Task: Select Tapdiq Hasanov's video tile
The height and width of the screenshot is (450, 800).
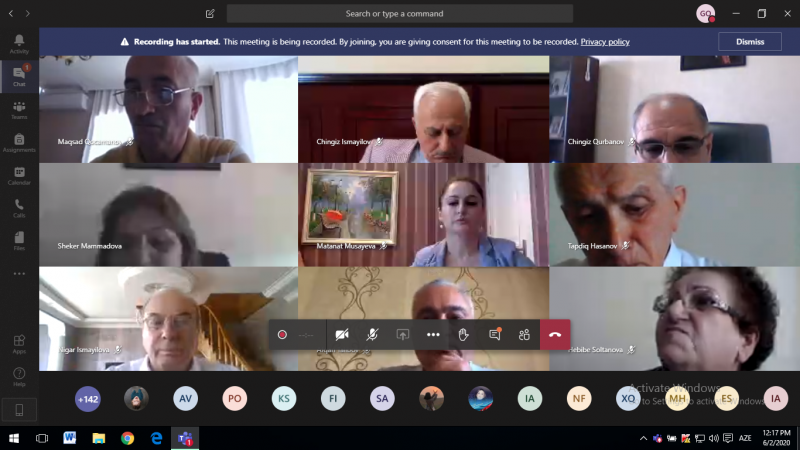Action: coord(674,215)
